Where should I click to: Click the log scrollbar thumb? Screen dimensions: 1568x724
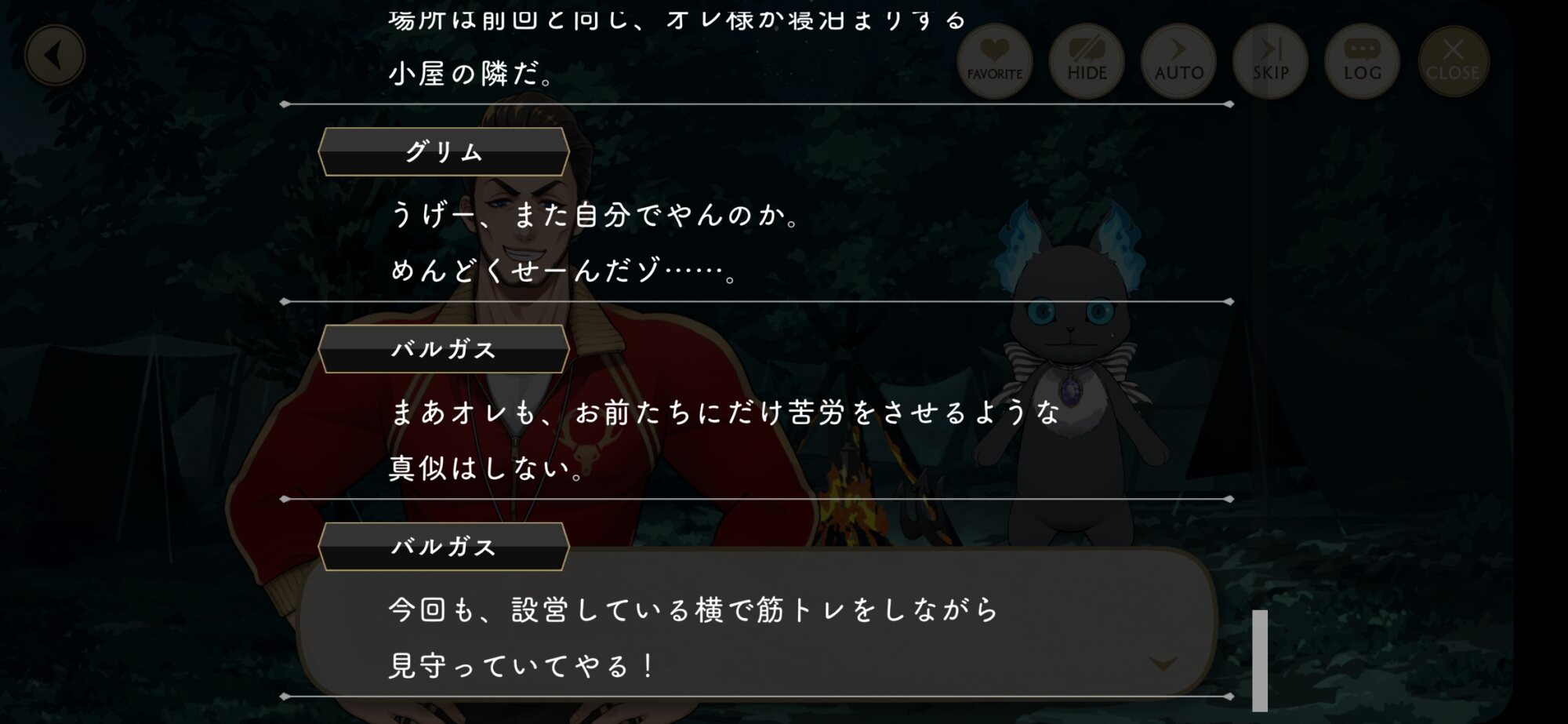pyautogui.click(x=1260, y=660)
